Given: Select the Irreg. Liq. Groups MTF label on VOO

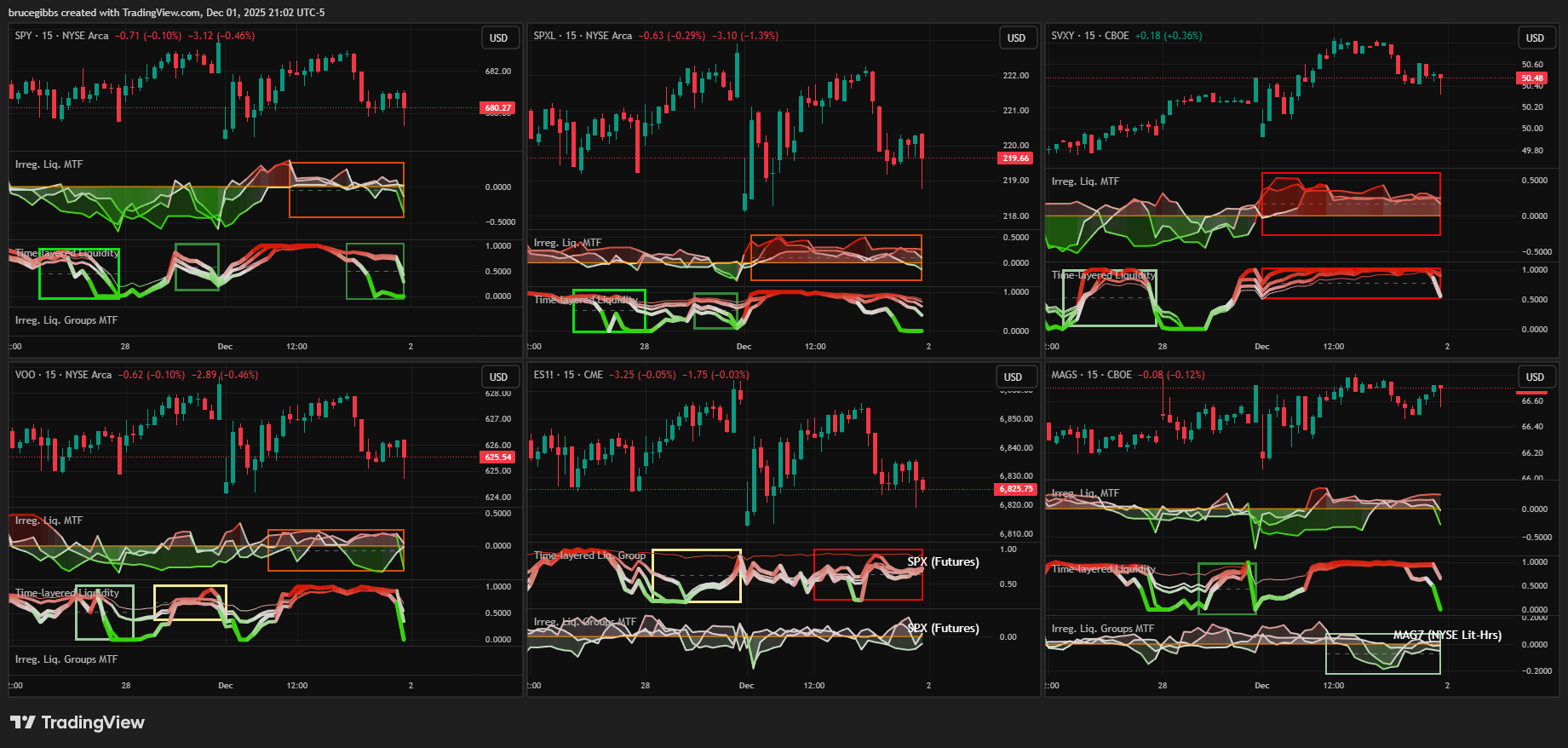Looking at the screenshot, I should pos(66,659).
